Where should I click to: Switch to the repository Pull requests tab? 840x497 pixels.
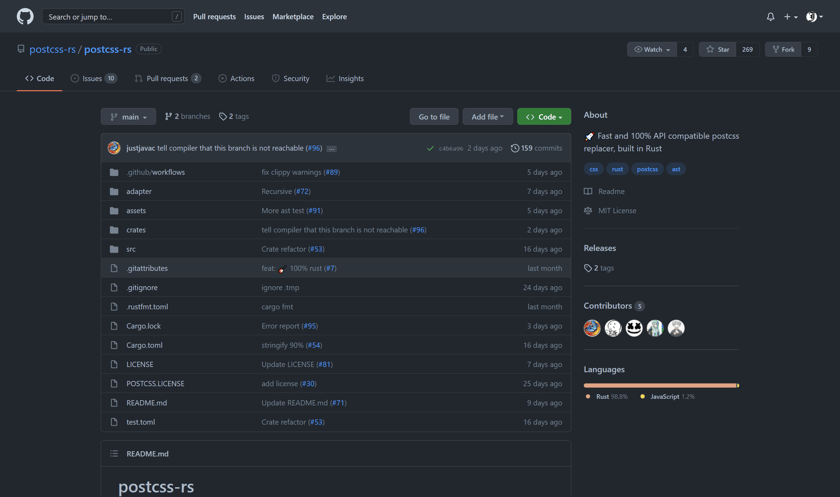[168, 78]
